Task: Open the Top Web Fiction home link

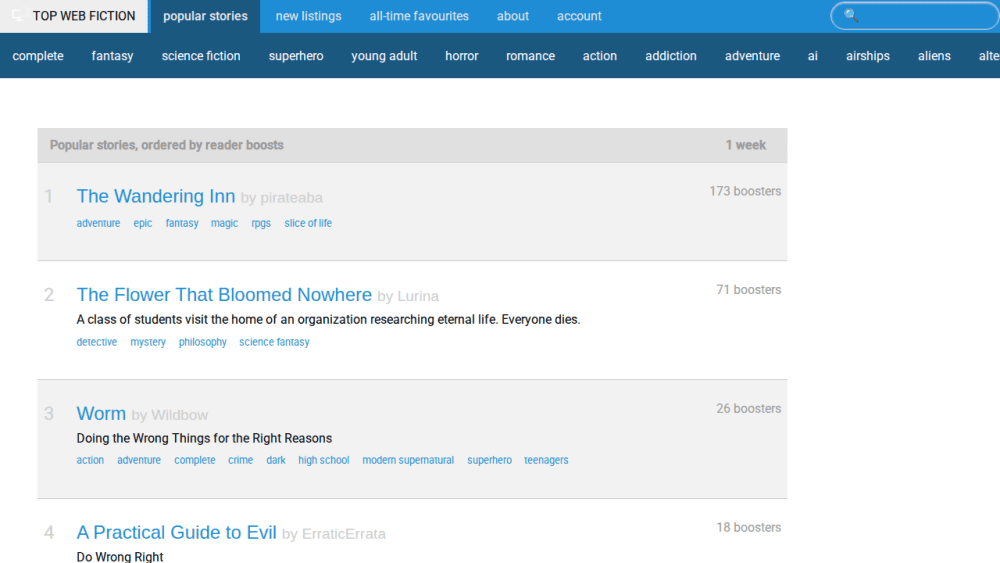Action: (74, 16)
